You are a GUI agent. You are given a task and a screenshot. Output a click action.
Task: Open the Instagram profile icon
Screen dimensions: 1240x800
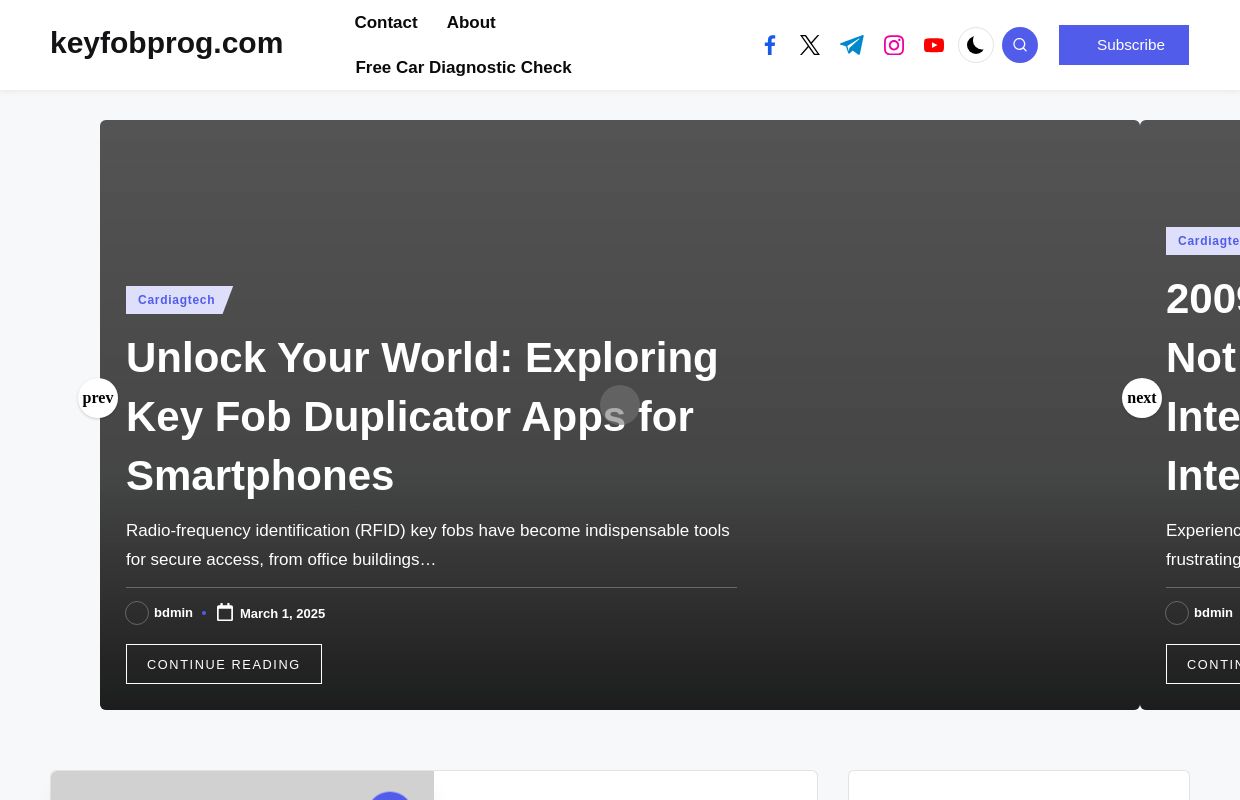coord(894,45)
